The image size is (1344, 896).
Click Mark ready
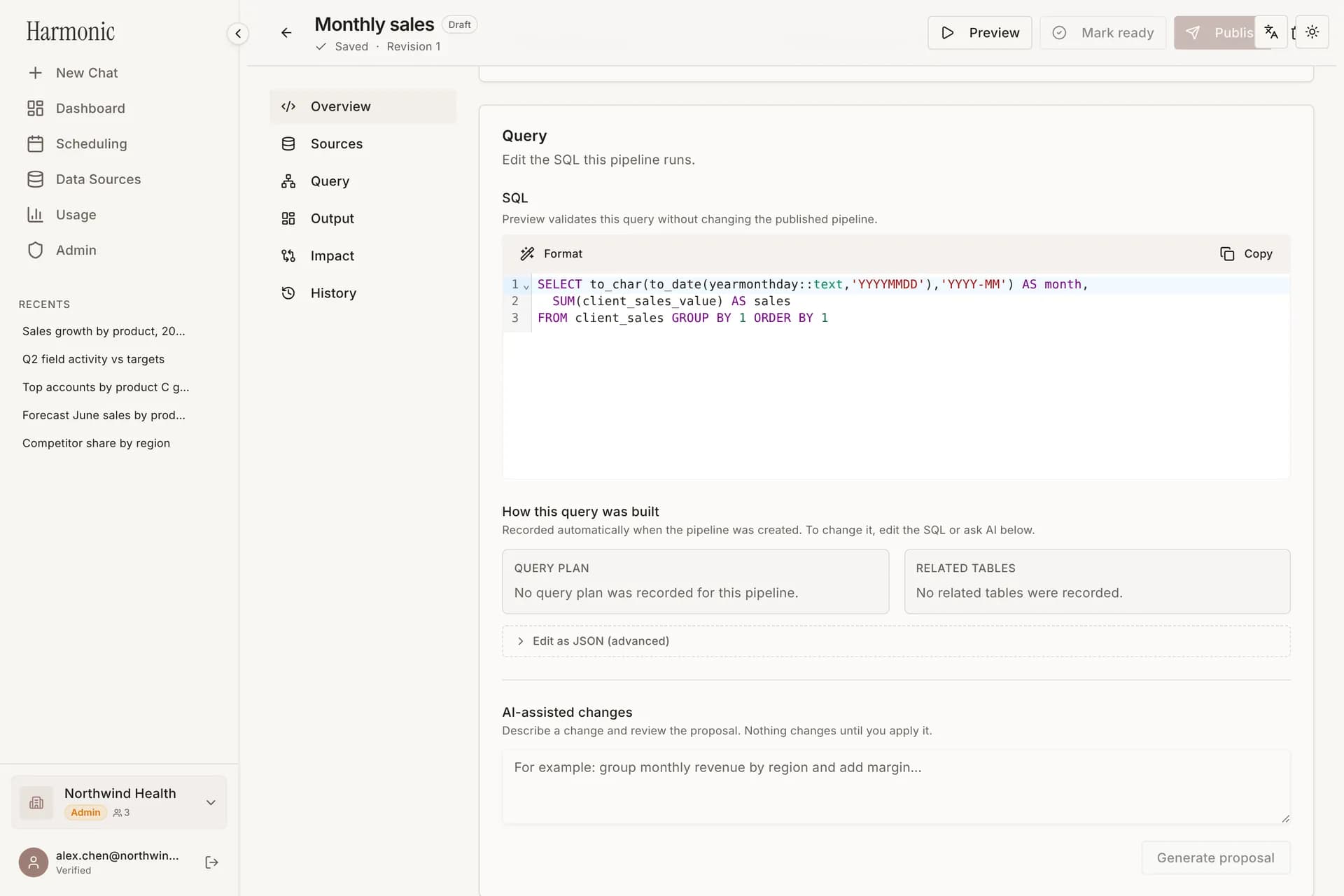tap(1103, 33)
